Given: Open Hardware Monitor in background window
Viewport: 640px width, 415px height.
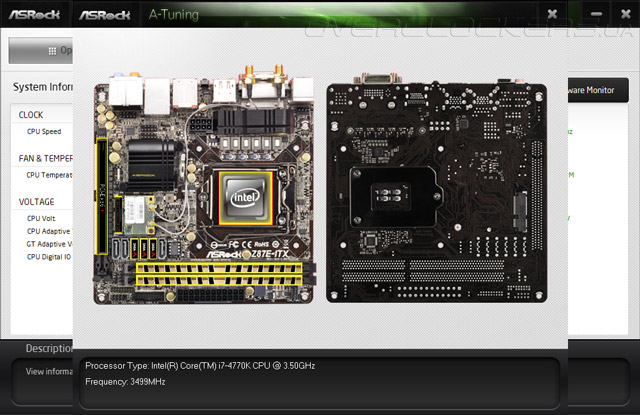Looking at the screenshot, I should (x=598, y=90).
